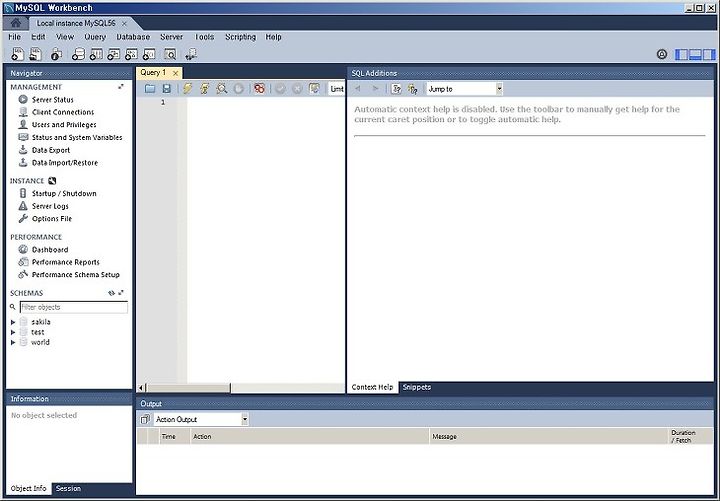Create a new schema toolbar icon
The image size is (720, 501).
pyautogui.click(x=79, y=54)
